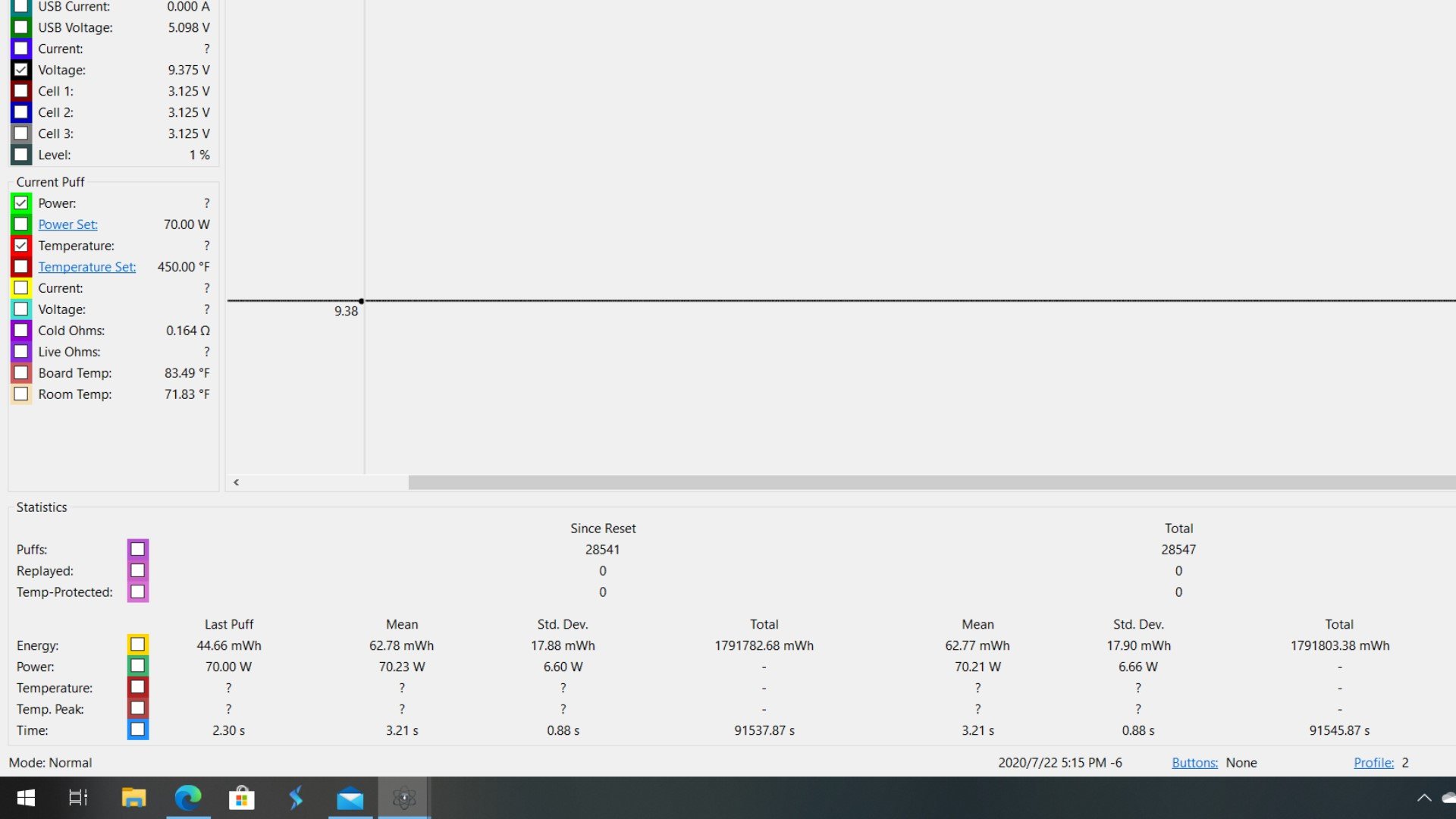Disable the Current Puff Power checkbox
The image size is (1456, 819).
tap(21, 203)
